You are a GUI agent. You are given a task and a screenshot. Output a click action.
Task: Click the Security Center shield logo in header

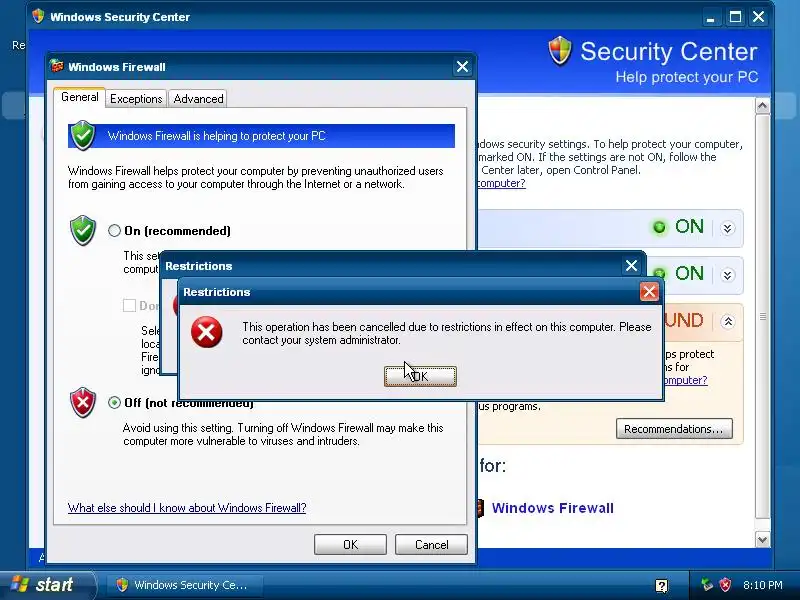pyautogui.click(x=560, y=51)
